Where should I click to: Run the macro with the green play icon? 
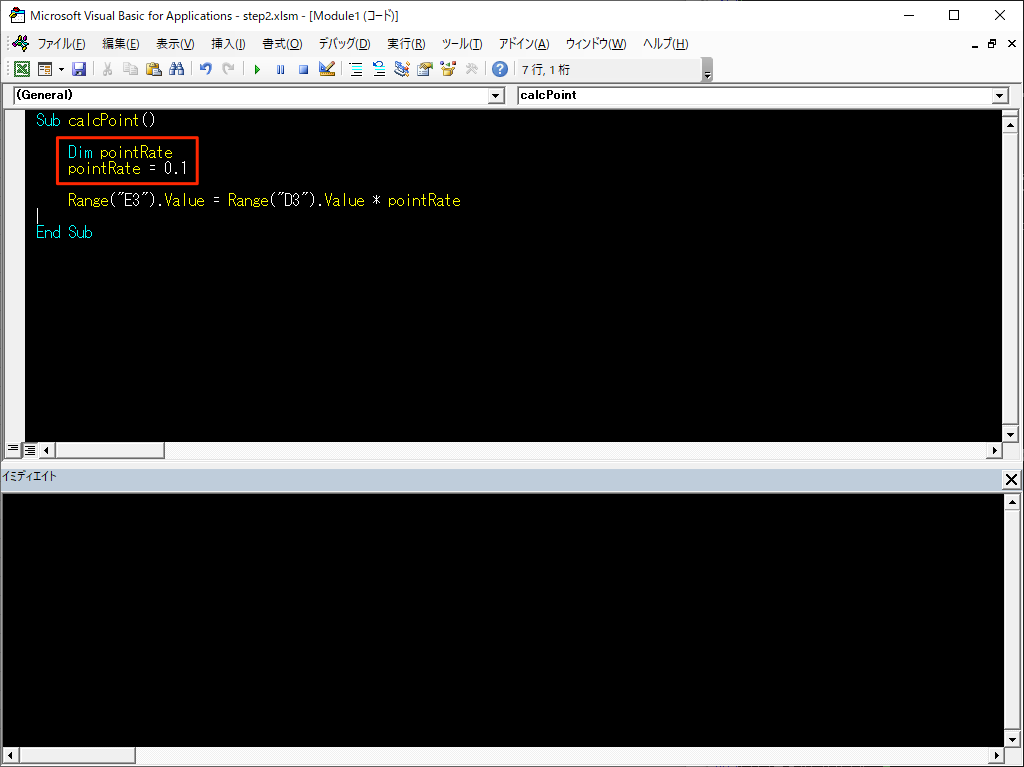(257, 69)
